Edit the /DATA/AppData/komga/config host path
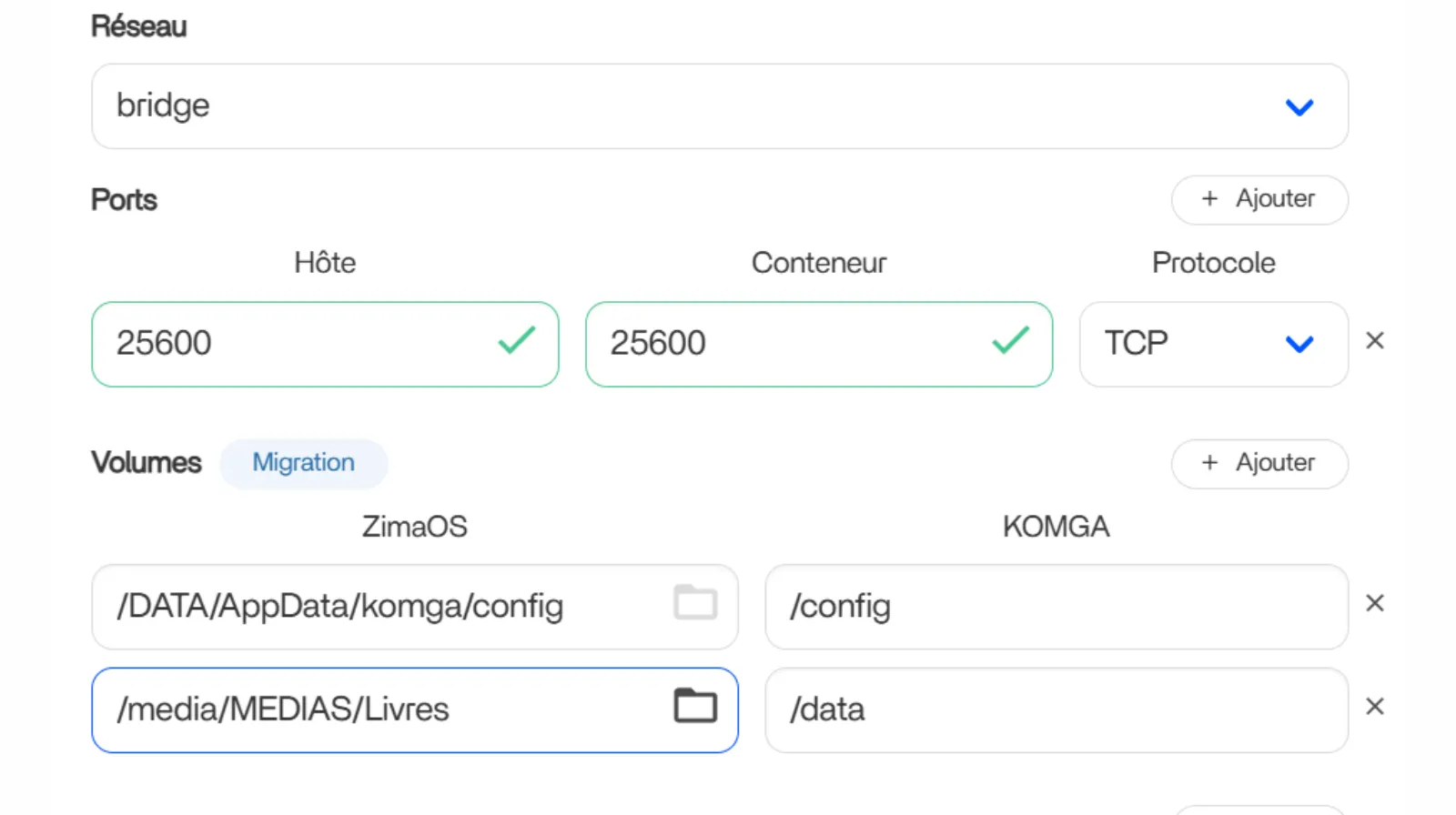 (x=382, y=607)
